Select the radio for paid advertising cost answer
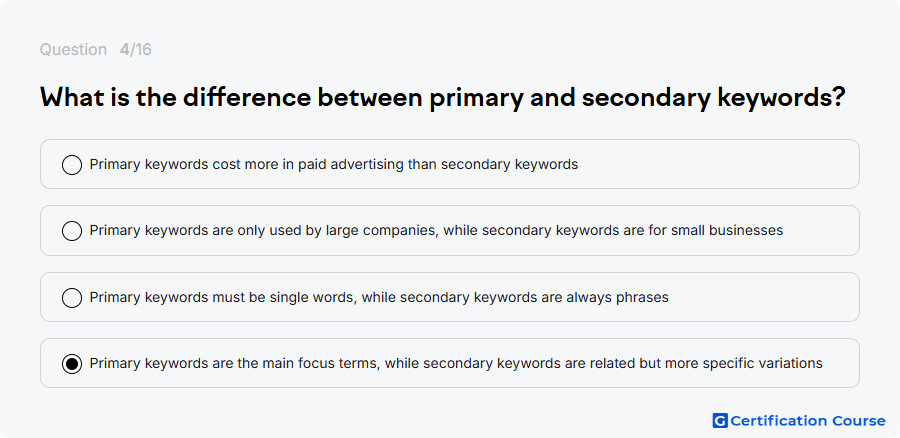 click(x=72, y=164)
